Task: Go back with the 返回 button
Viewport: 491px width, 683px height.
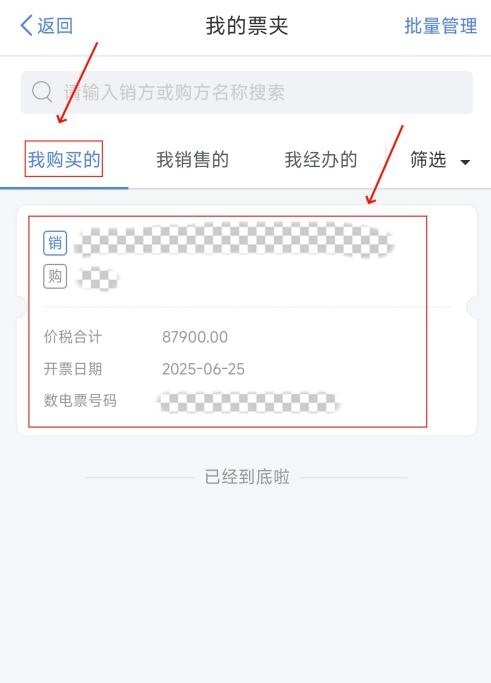Action: point(47,25)
